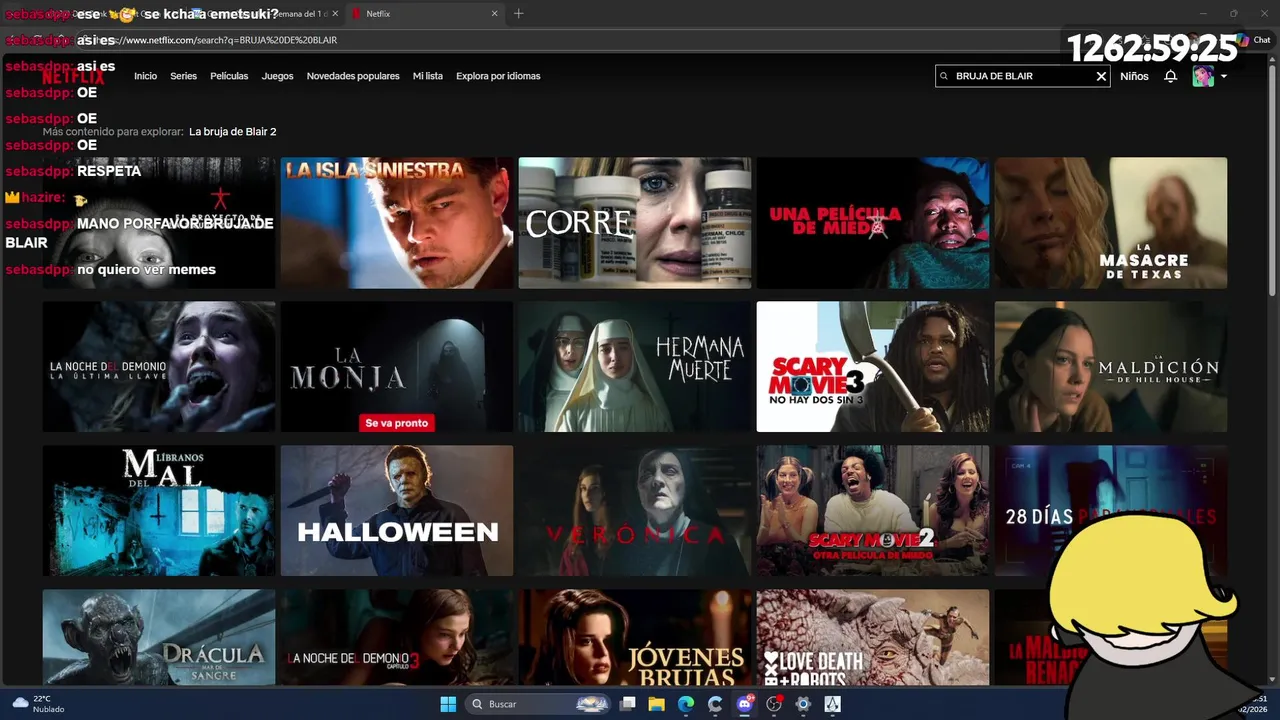Open La Maldición de Hill House card
Image resolution: width=1280 pixels, height=720 pixels.
pyautogui.click(x=1111, y=367)
